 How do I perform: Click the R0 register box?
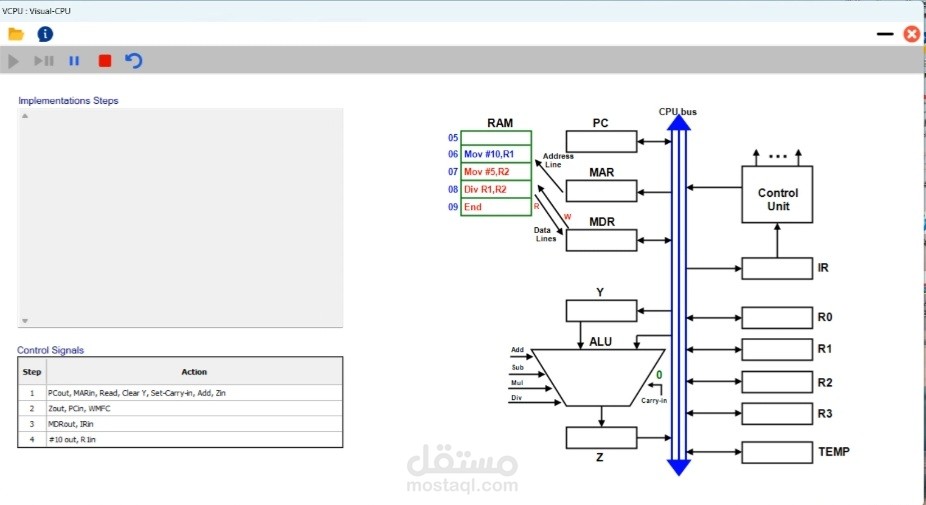[777, 318]
